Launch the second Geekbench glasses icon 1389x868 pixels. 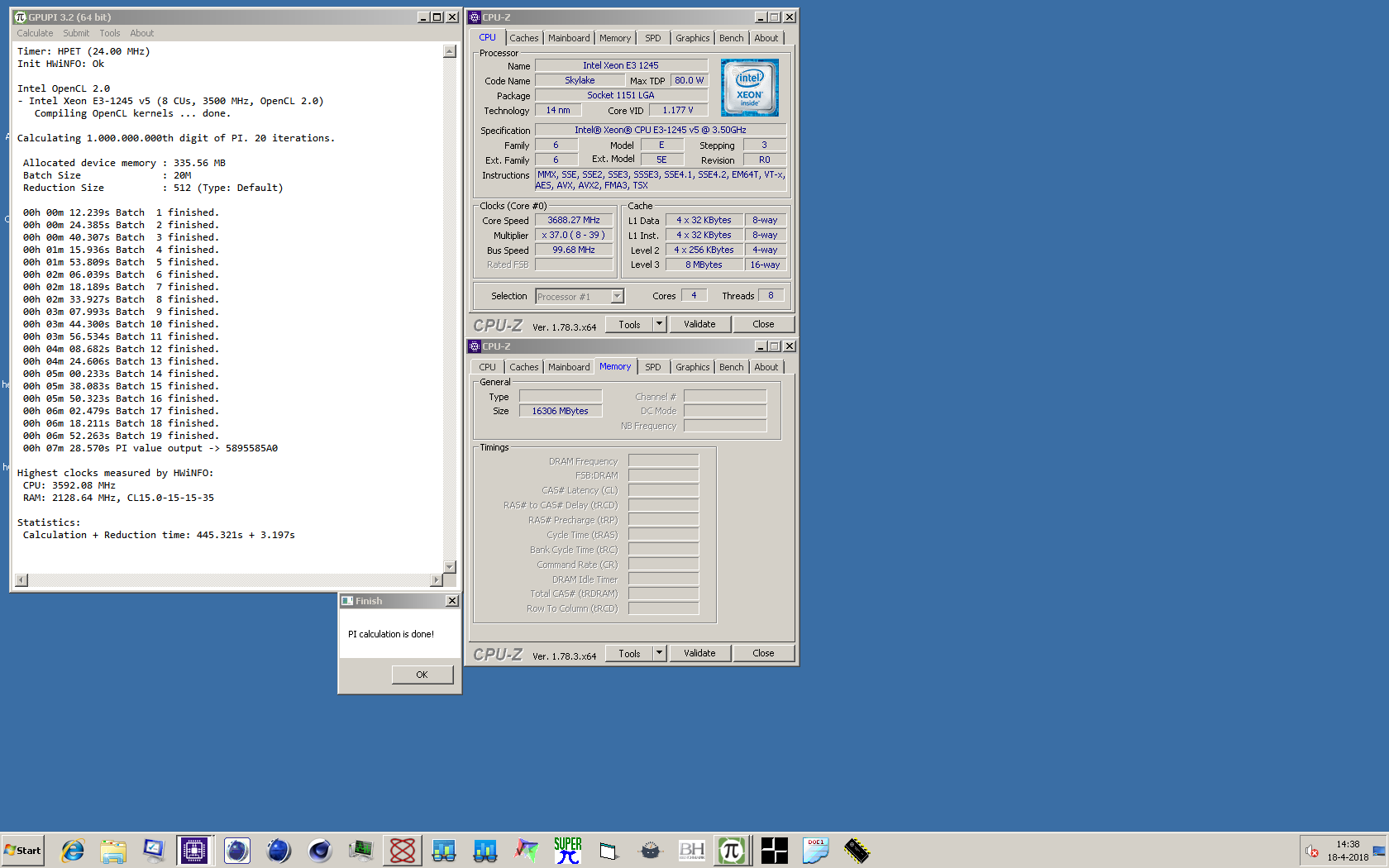tap(485, 850)
